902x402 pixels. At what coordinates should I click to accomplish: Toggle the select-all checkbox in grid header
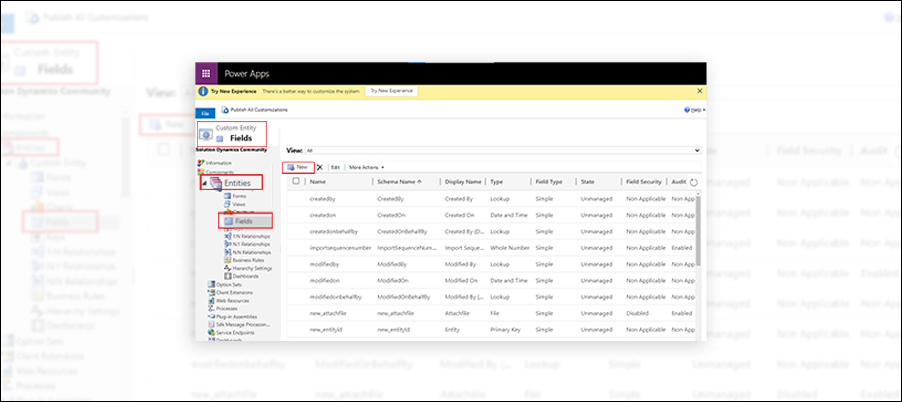click(x=296, y=181)
